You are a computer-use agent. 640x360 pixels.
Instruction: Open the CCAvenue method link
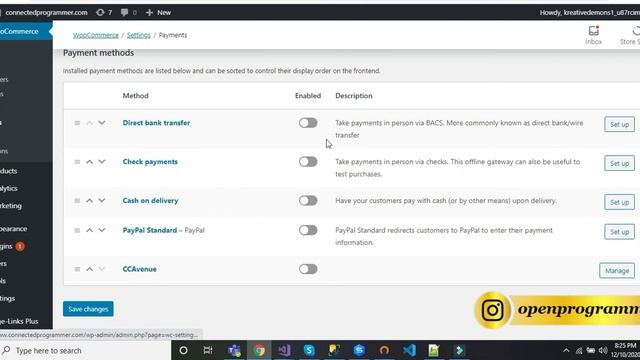pyautogui.click(x=140, y=269)
